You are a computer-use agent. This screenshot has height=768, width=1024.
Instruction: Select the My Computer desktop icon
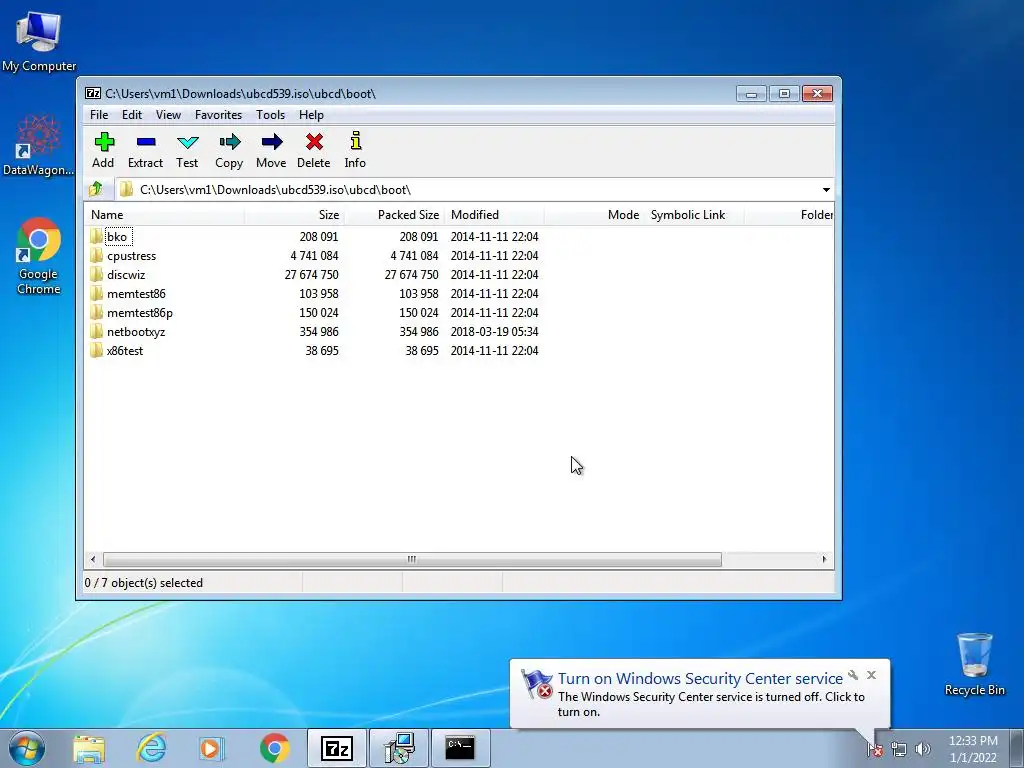pos(39,41)
